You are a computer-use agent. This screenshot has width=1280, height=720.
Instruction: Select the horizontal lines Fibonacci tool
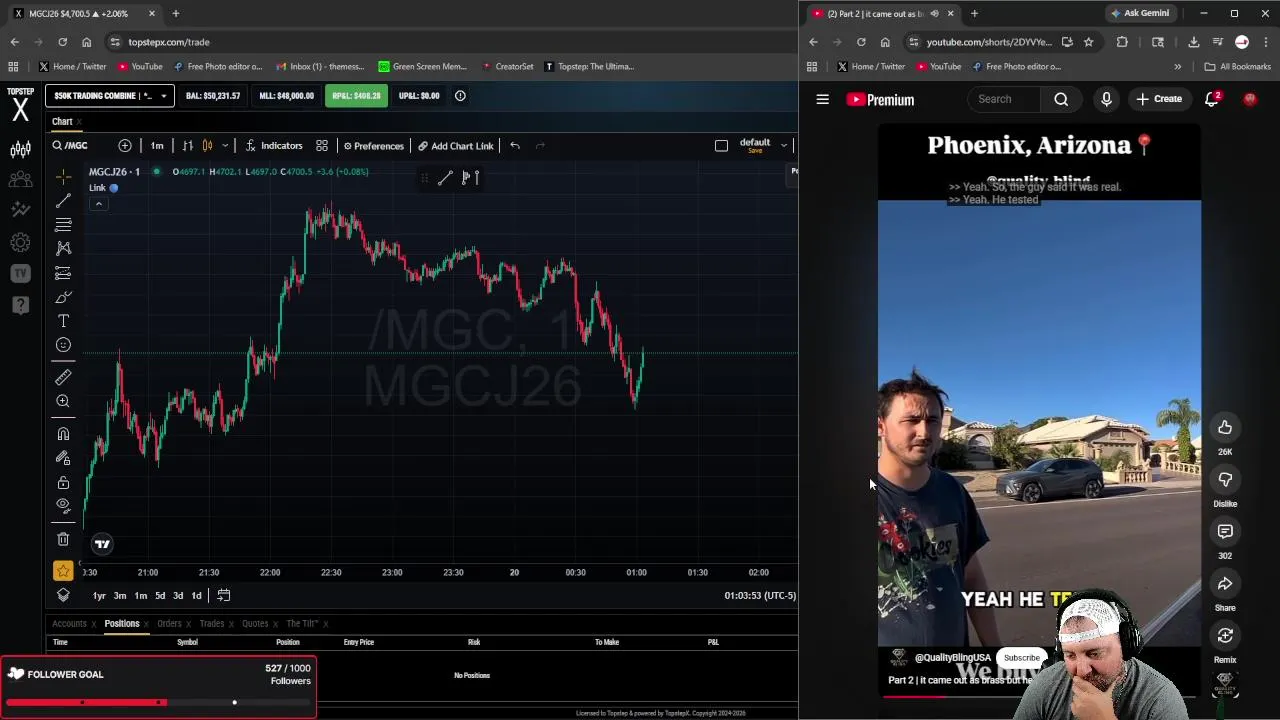pos(63,224)
